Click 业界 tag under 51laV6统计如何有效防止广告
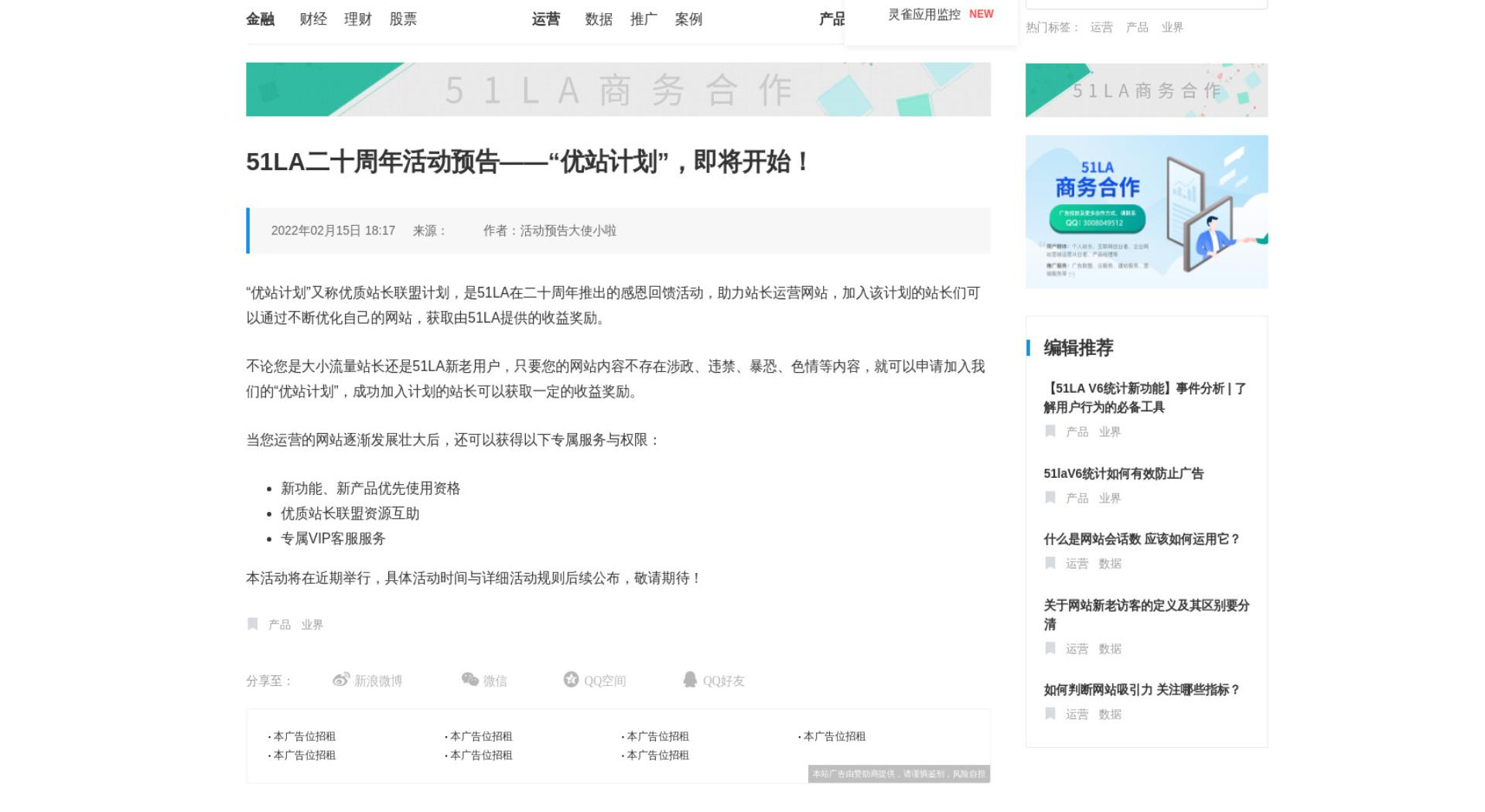 pos(1110,498)
